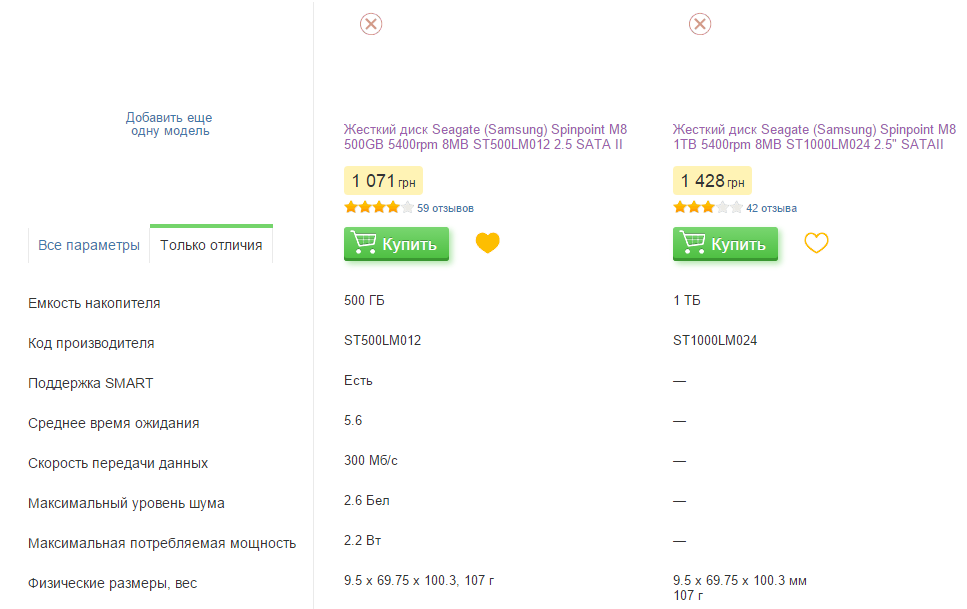The width and height of the screenshot is (967, 609).
Task: Remove the 1TB Spinpoint M8 from comparison
Action: 699,24
